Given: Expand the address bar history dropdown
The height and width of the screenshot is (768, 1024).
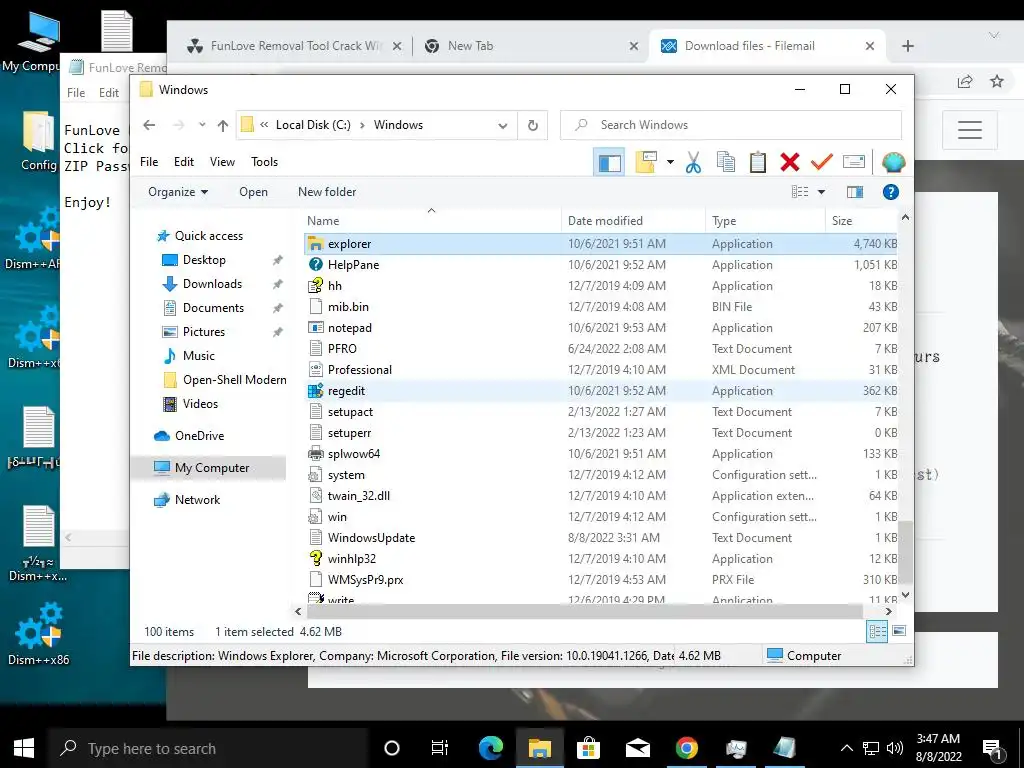Looking at the screenshot, I should tap(503, 125).
